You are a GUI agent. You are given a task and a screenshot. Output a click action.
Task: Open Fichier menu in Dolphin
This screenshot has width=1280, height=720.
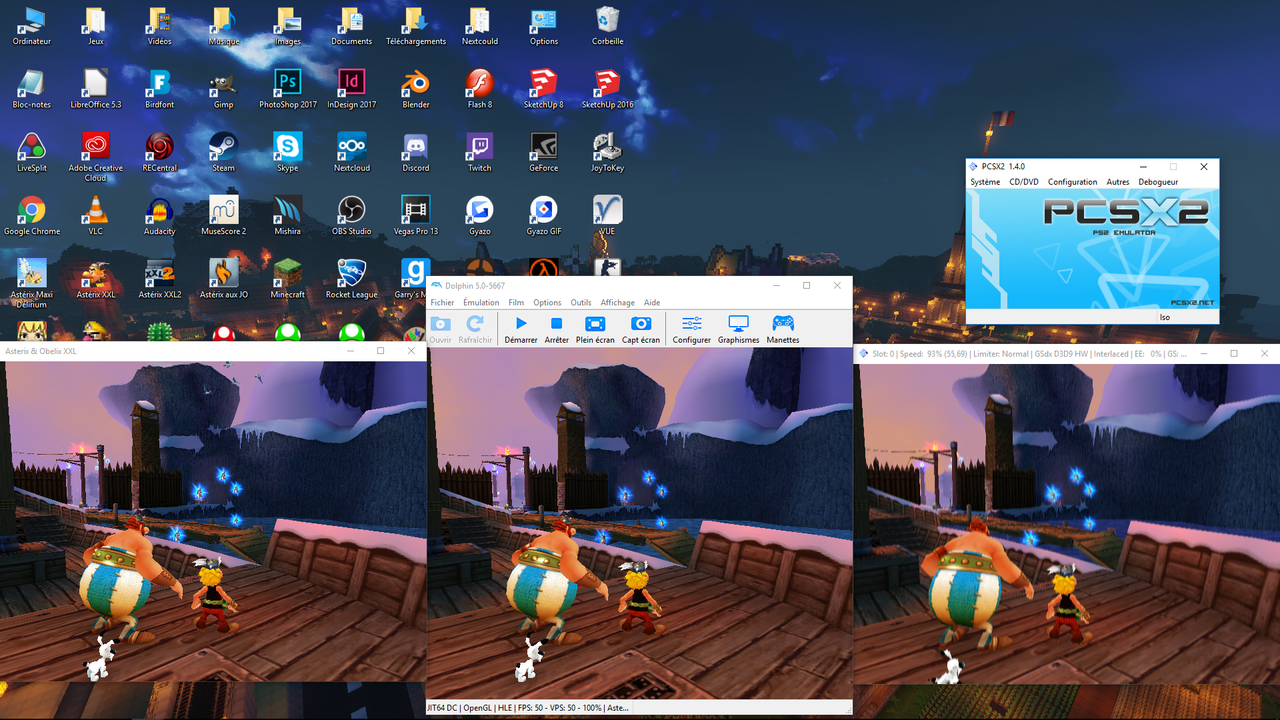point(442,303)
